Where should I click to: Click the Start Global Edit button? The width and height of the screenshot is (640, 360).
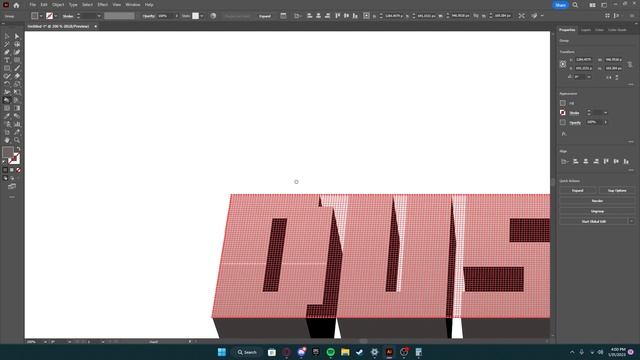pos(594,221)
